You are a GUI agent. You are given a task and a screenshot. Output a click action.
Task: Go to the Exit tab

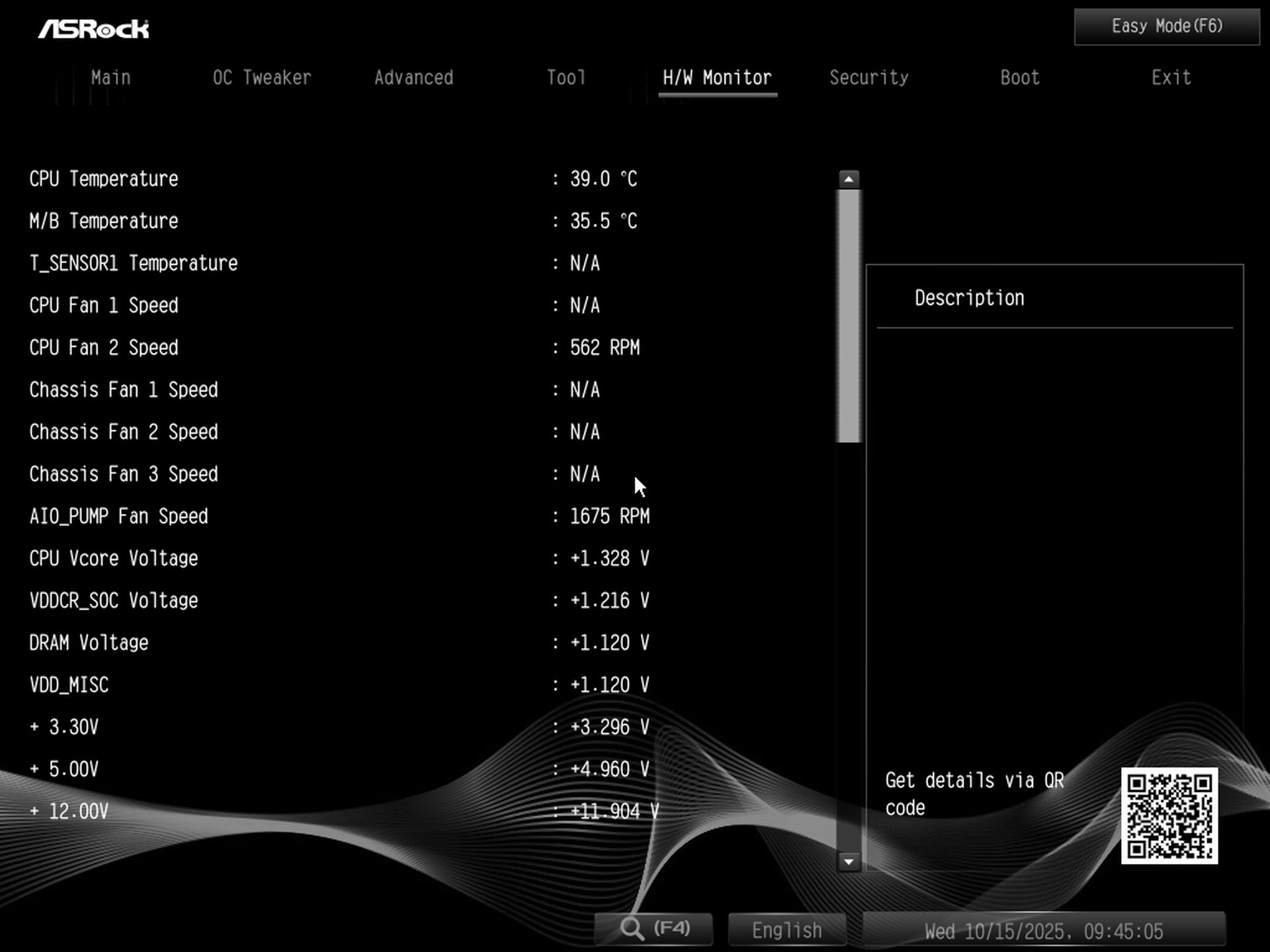pos(1171,78)
